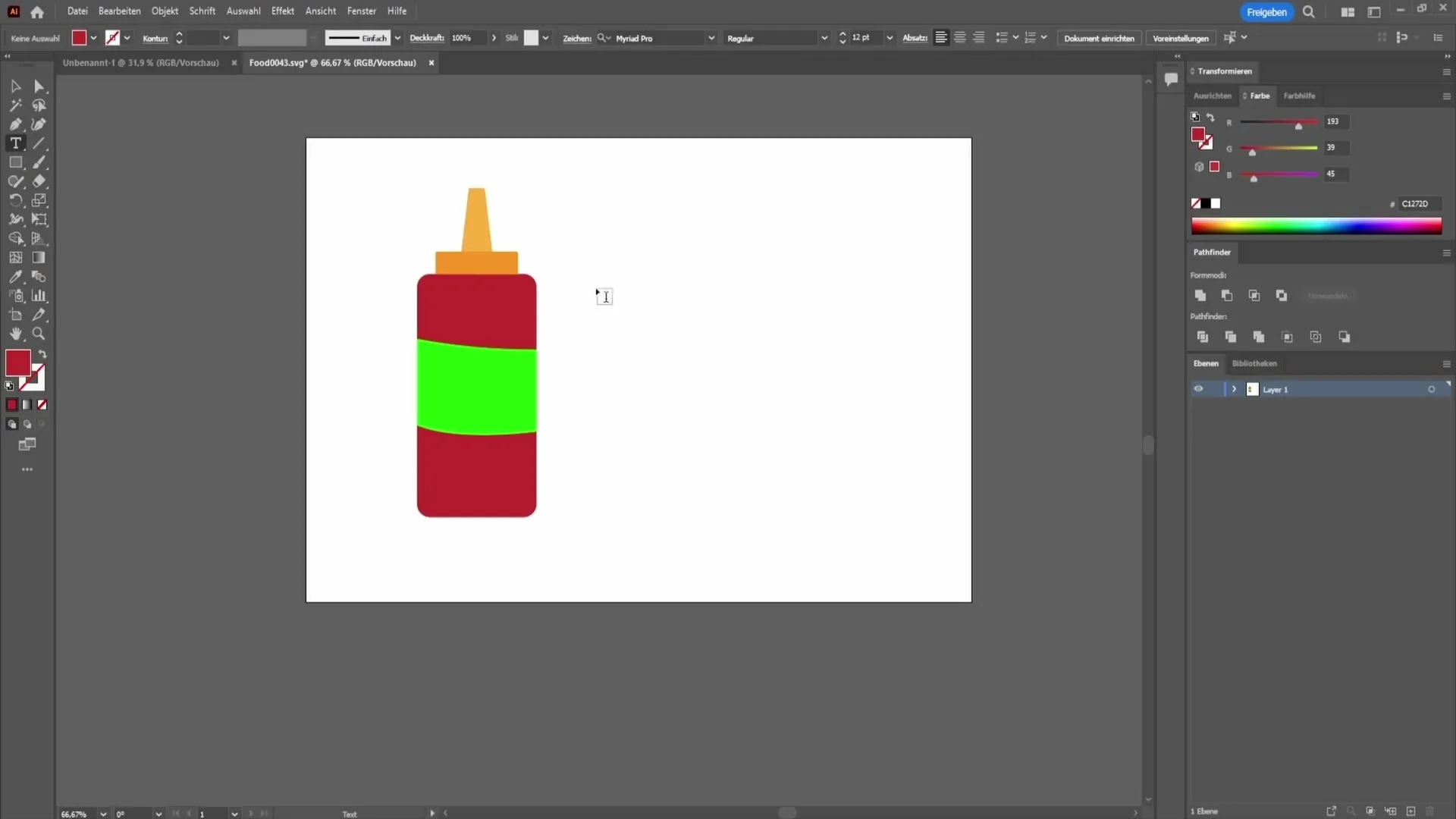
Task: Select the Hand tool
Action: coord(15,334)
